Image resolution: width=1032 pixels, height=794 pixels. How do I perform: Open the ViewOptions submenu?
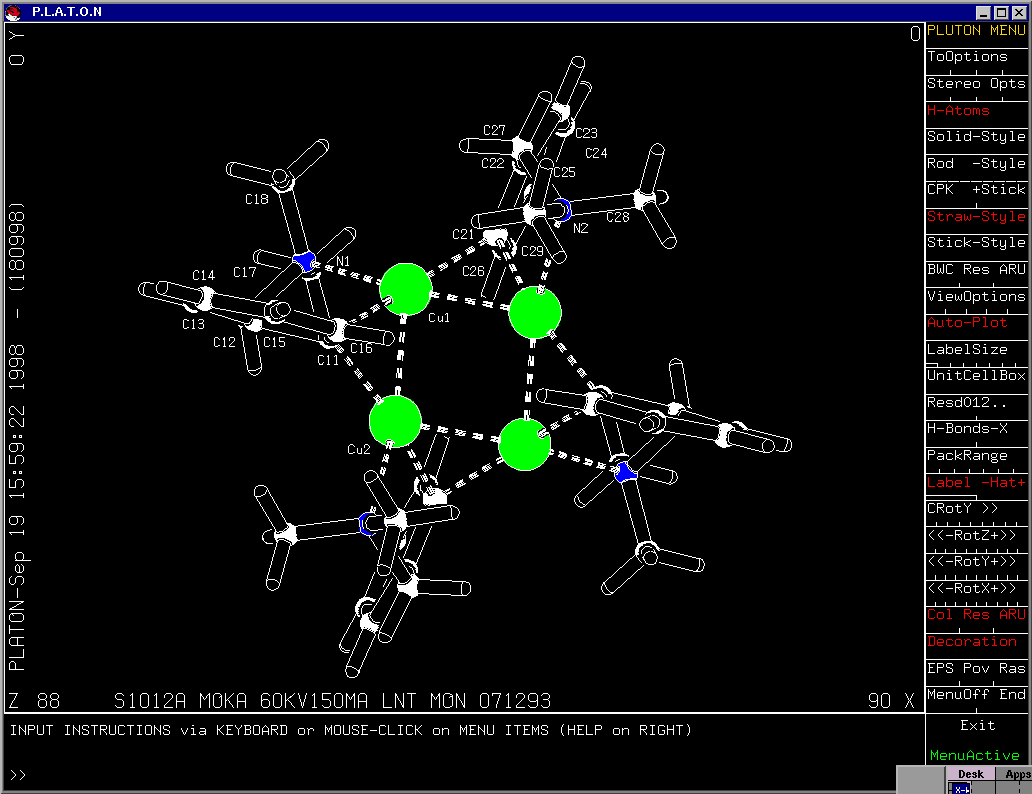pyautogui.click(x=975, y=296)
